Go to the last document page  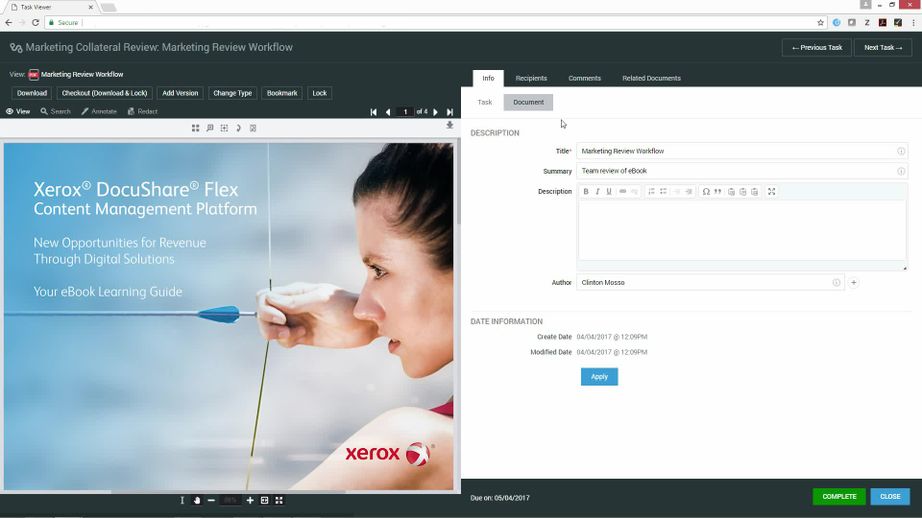(x=450, y=112)
